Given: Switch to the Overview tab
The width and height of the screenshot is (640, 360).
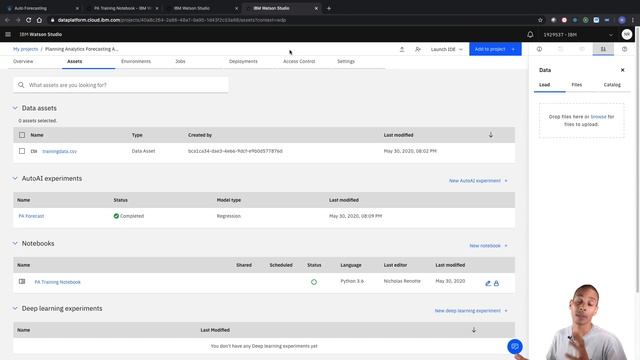Looking at the screenshot, I should point(23,61).
